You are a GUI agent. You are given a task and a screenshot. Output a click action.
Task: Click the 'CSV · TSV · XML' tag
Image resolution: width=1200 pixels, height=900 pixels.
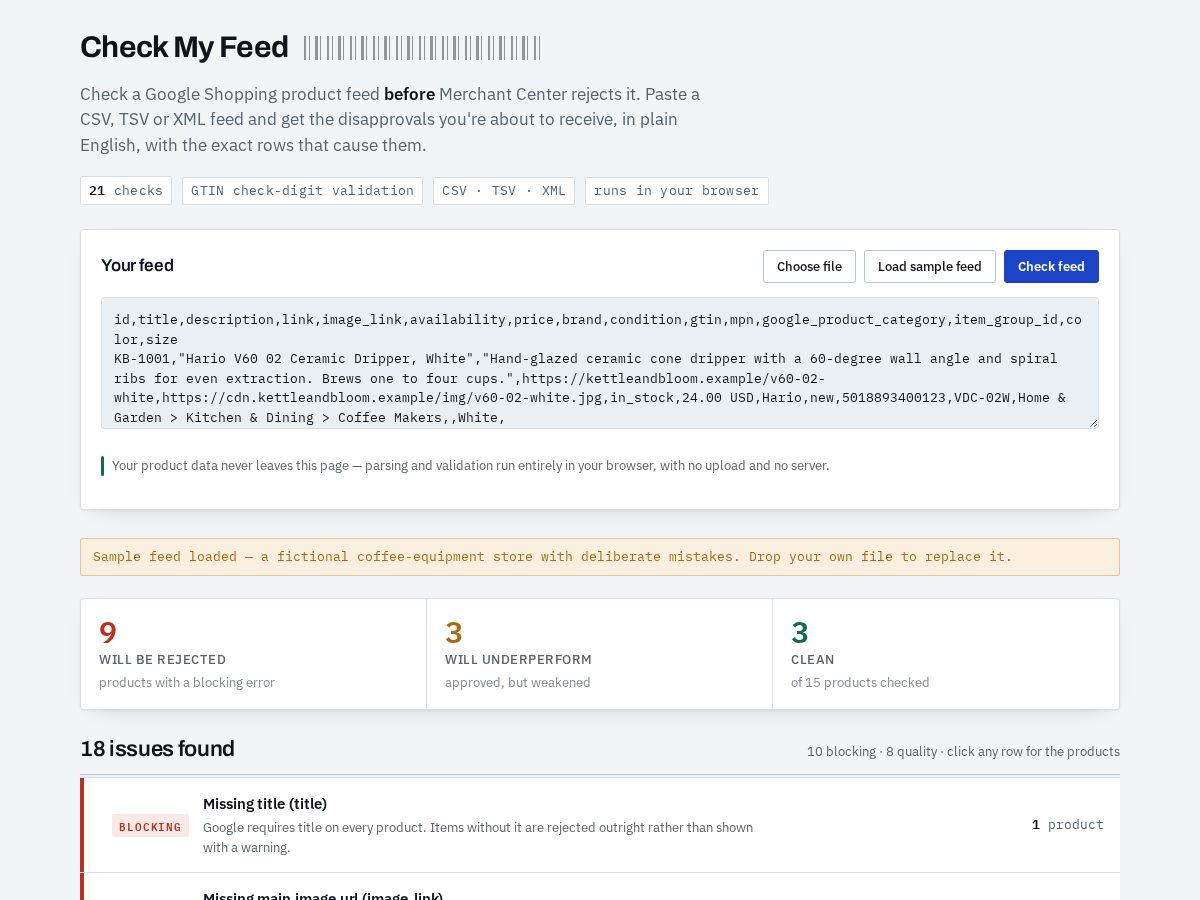[x=504, y=191]
